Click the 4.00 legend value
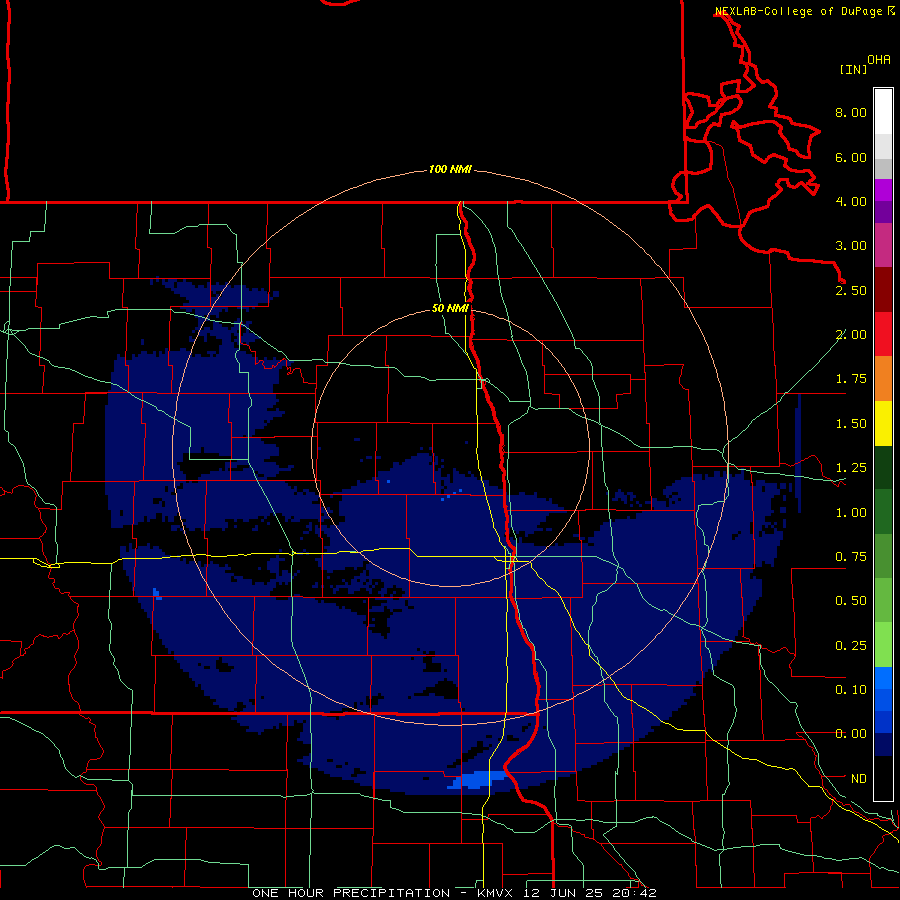Screen dimensions: 900x900 pyautogui.click(x=851, y=201)
